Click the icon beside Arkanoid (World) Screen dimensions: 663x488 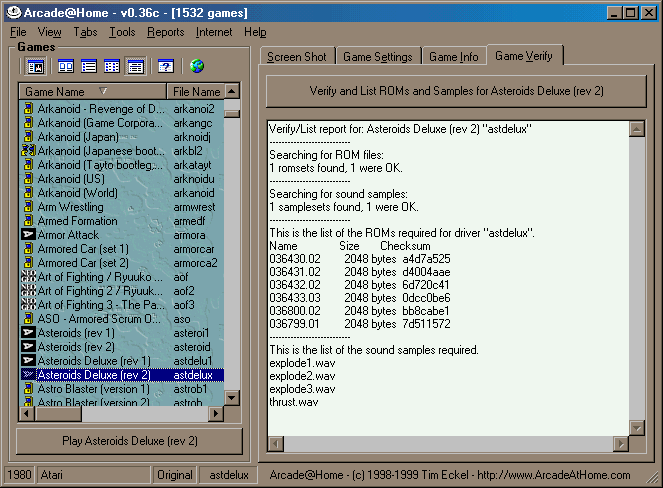point(28,192)
